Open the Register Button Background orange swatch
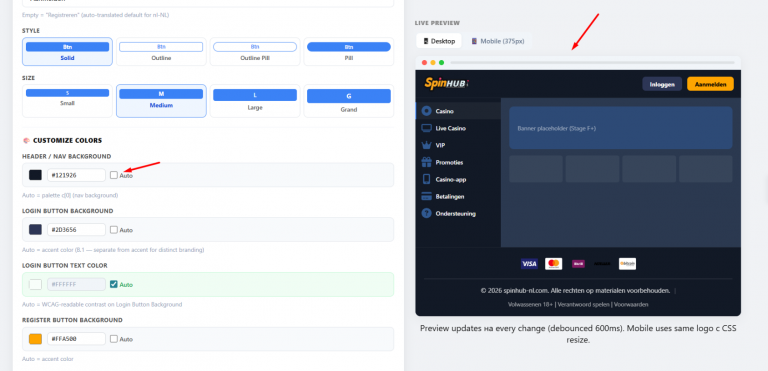Viewport: 768px width, 371px height. click(35, 339)
